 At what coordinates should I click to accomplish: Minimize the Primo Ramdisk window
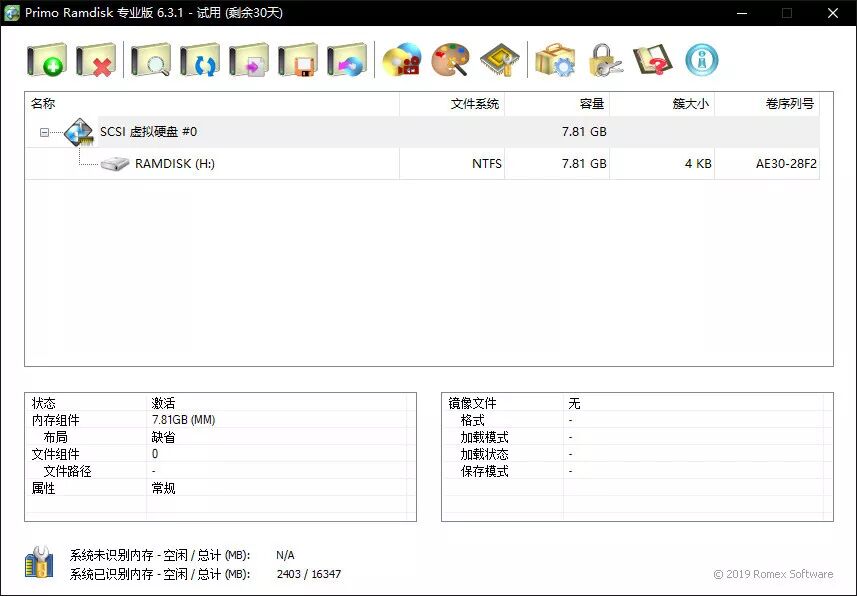(x=742, y=13)
